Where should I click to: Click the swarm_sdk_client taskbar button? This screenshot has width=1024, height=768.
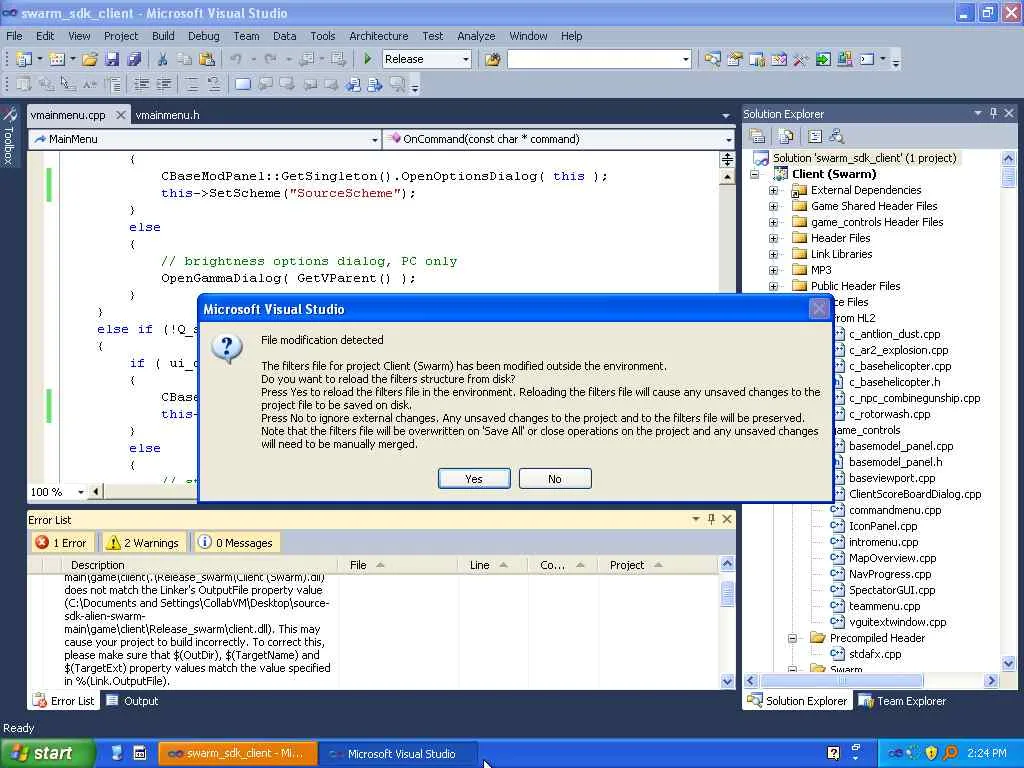[x=238, y=754]
